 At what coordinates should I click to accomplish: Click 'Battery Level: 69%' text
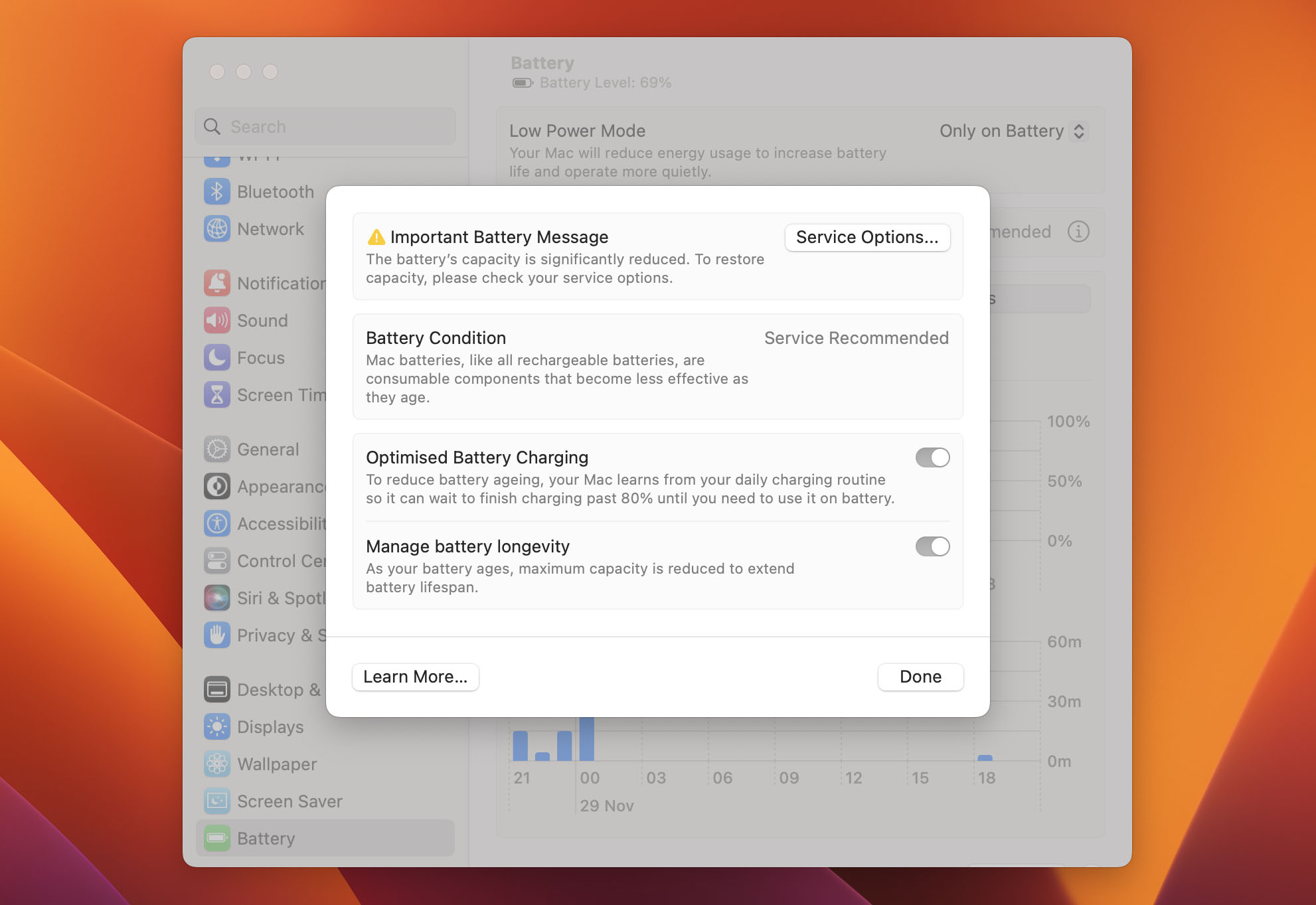pos(606,83)
